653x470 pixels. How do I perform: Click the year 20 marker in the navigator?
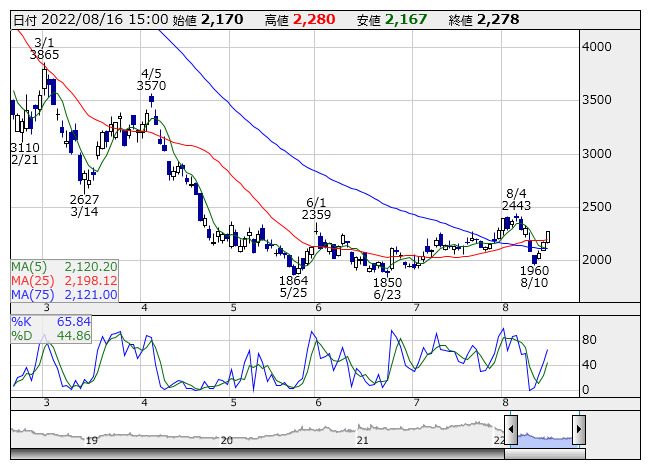(x=227, y=440)
